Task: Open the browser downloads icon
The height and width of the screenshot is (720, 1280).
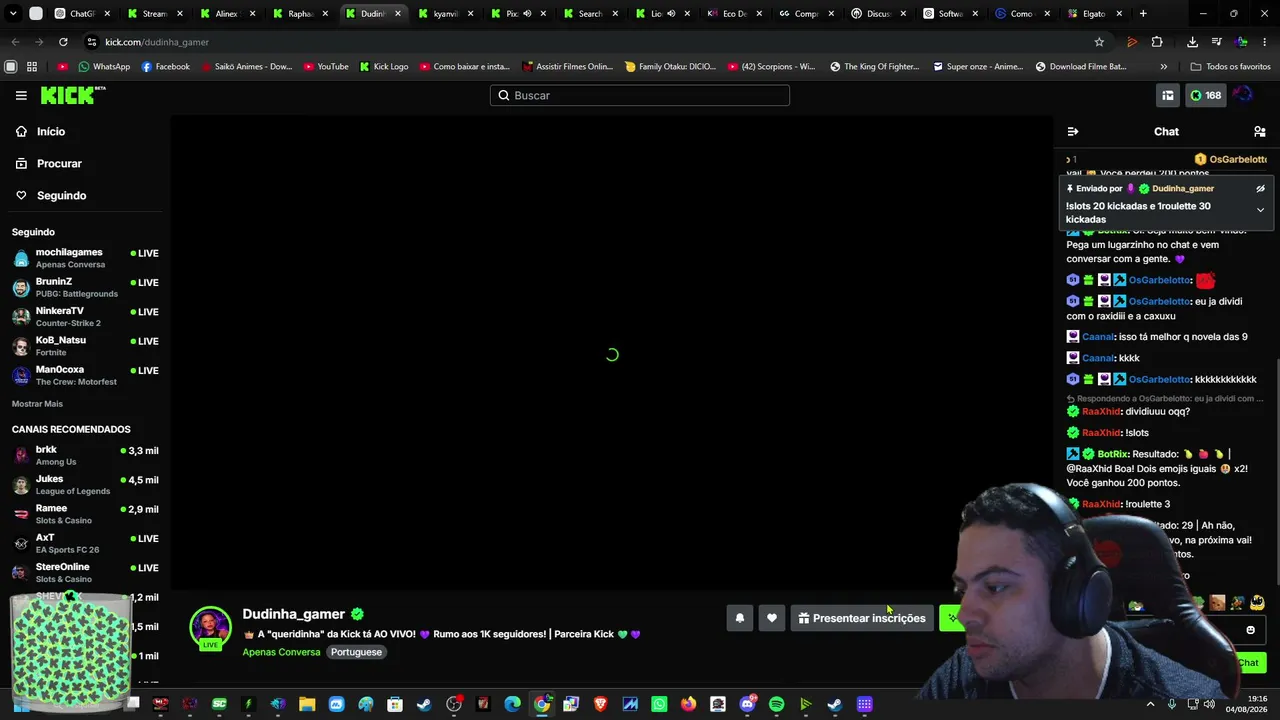Action: (x=1192, y=42)
